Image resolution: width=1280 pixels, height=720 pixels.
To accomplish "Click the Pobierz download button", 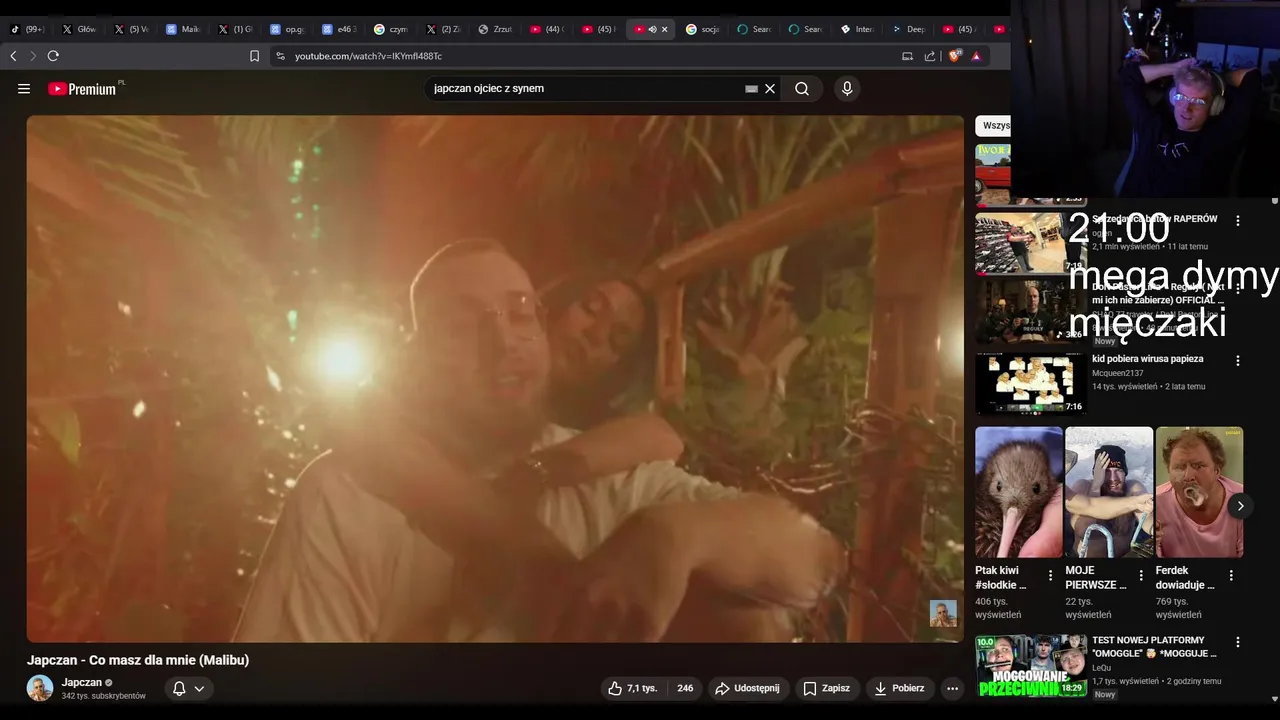I will tap(898, 688).
